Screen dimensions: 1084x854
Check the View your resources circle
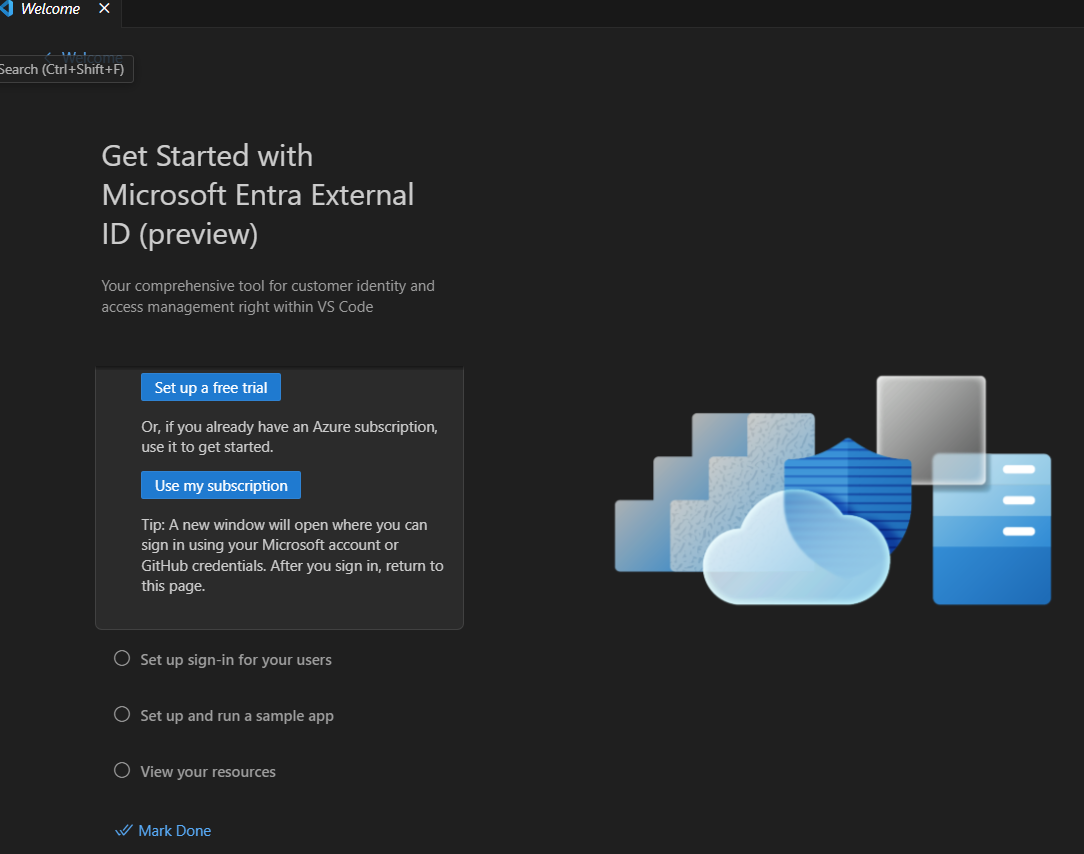point(121,770)
